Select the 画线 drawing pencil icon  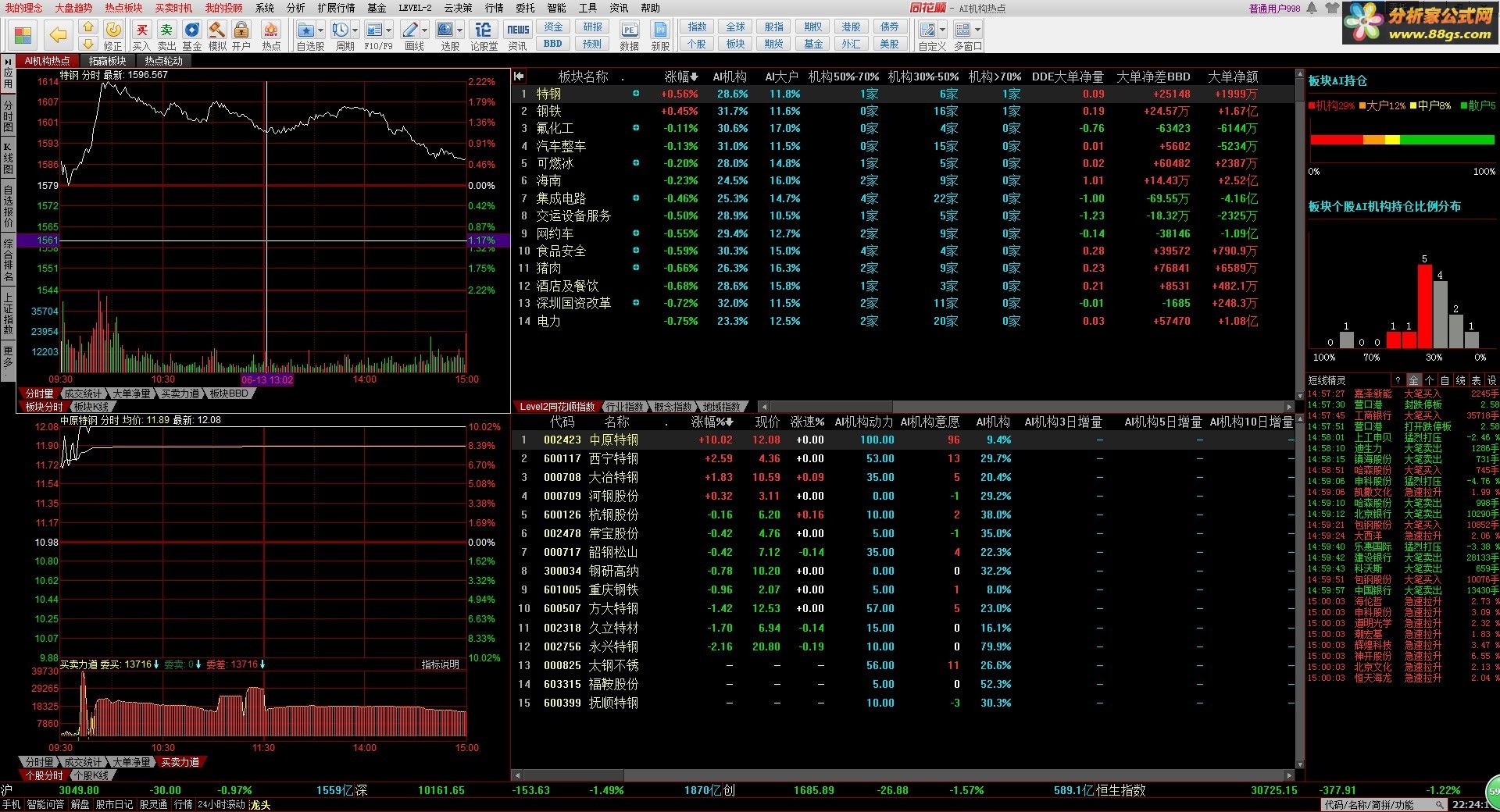[410, 30]
